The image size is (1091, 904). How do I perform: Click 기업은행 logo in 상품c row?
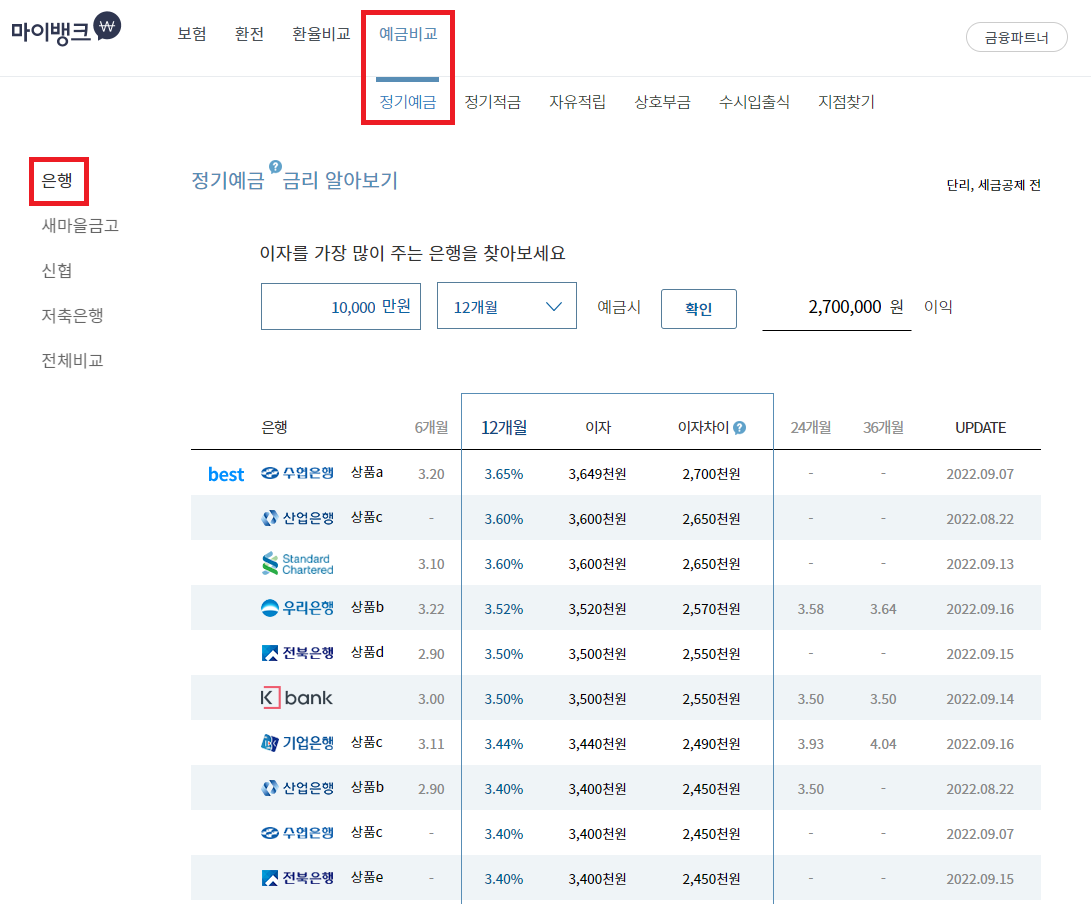(x=297, y=743)
